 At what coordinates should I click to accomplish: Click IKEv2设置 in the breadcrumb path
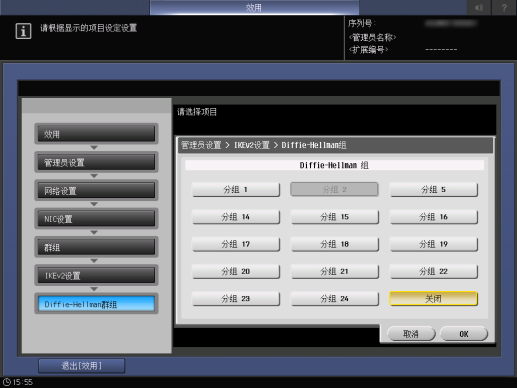click(252, 145)
